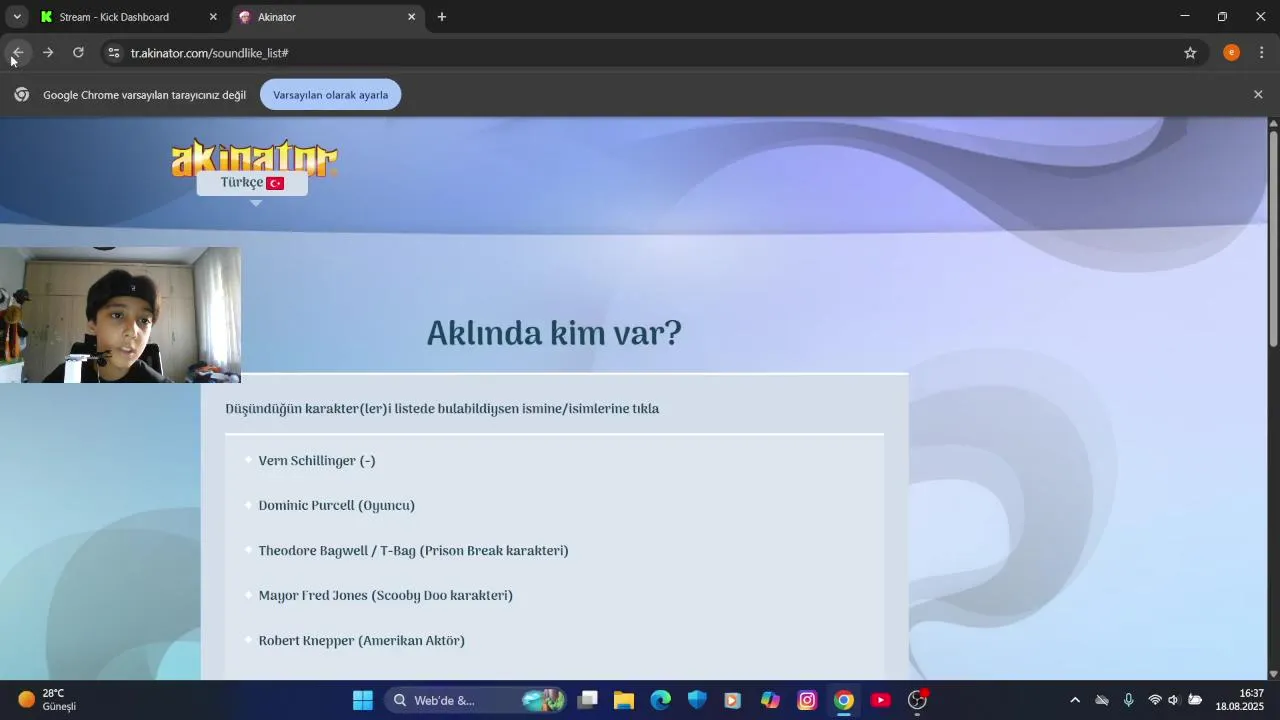The width and height of the screenshot is (1280, 720).
Task: Select Dominic Purcell (Oyuncu) entry
Action: 337,506
